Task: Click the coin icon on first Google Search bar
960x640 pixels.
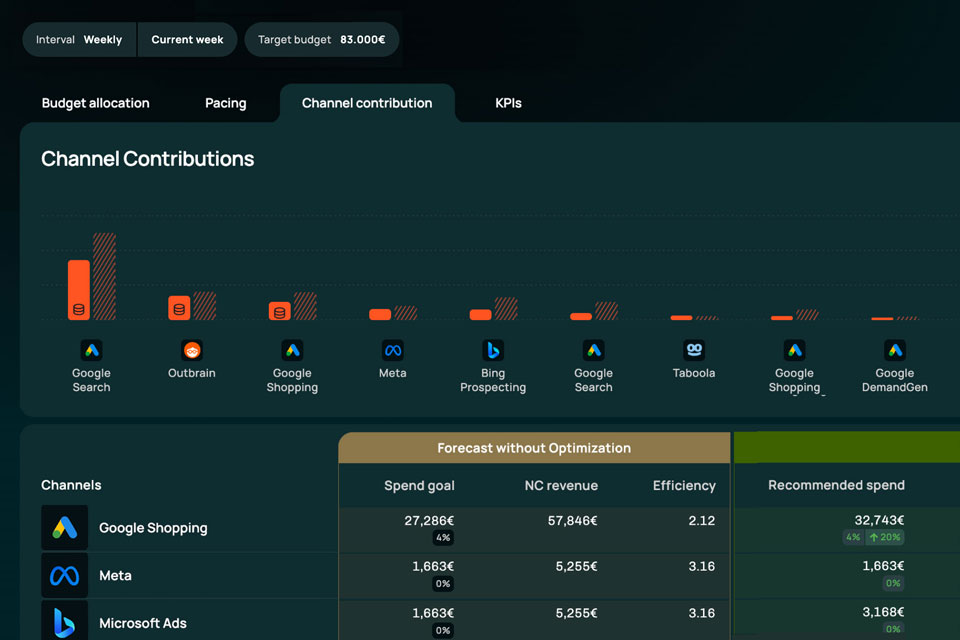Action: (78, 309)
